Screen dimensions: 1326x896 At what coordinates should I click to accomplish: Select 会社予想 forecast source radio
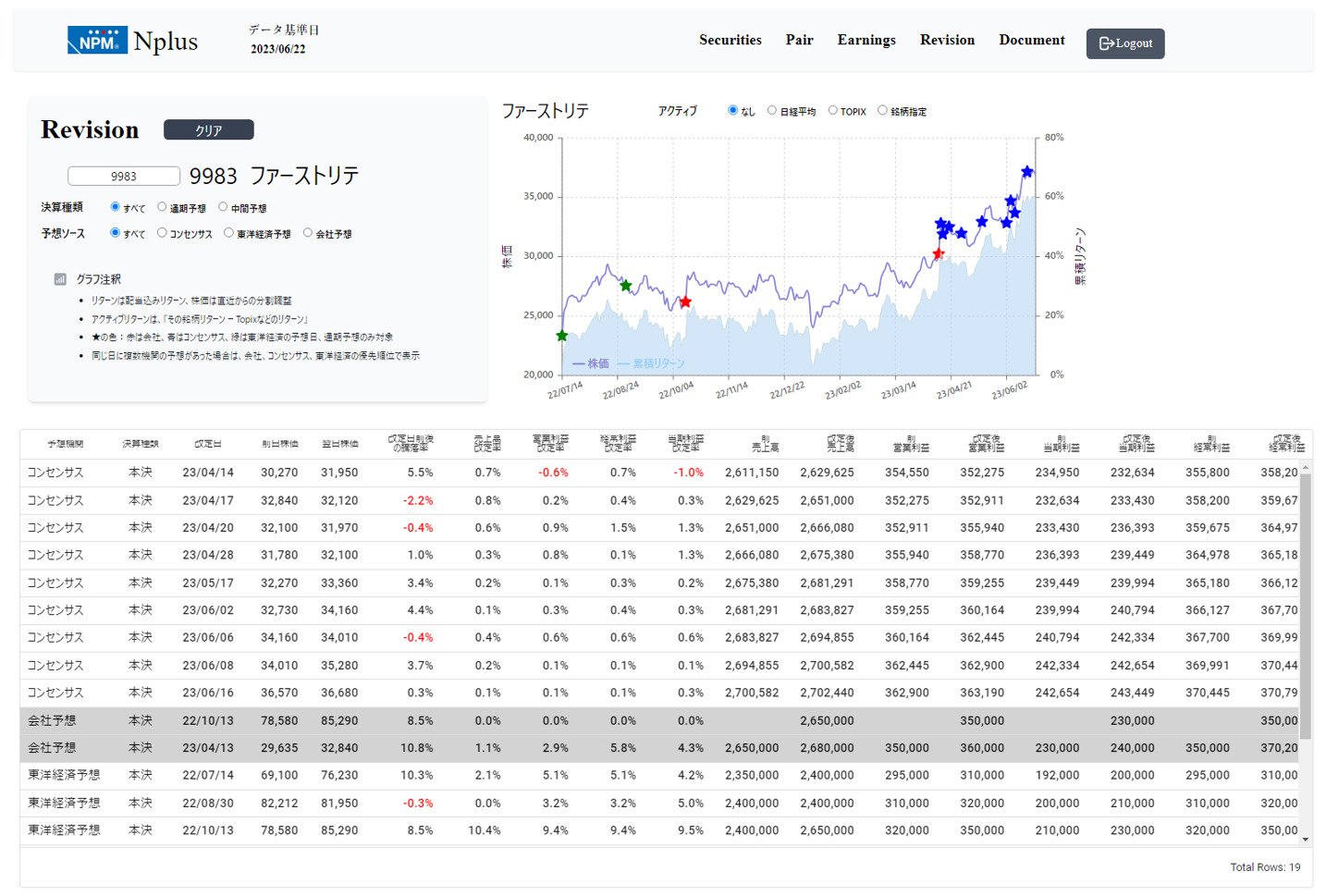[x=309, y=233]
